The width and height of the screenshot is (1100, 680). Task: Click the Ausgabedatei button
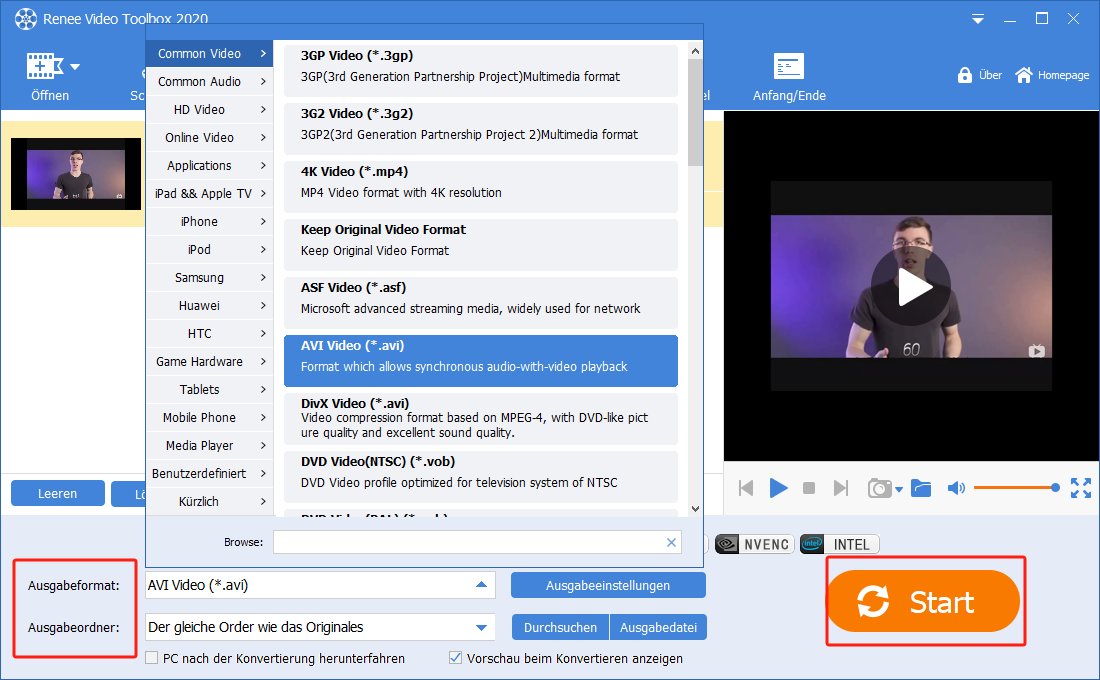[658, 627]
